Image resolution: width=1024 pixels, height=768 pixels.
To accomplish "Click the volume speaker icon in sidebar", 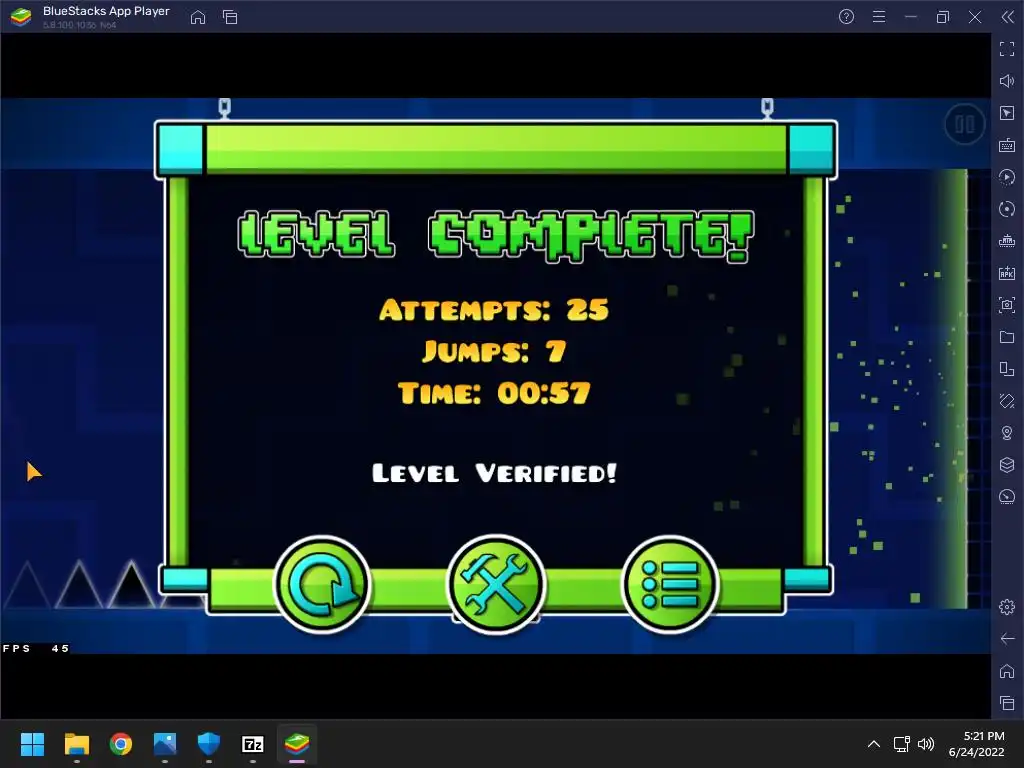I will click(x=1007, y=81).
